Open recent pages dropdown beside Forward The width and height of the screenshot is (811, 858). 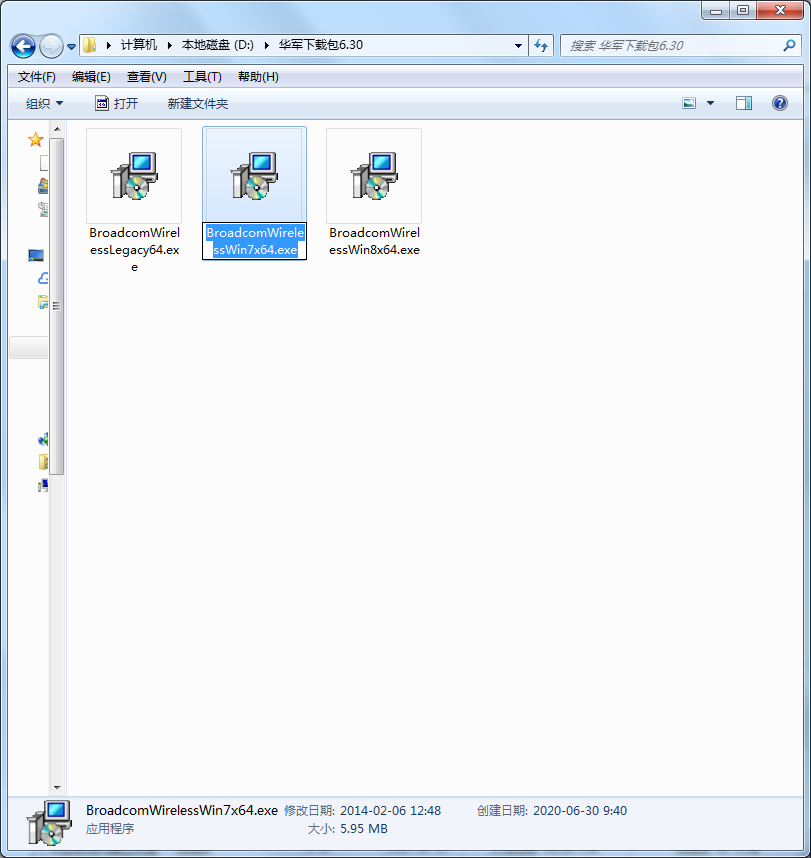coord(72,47)
